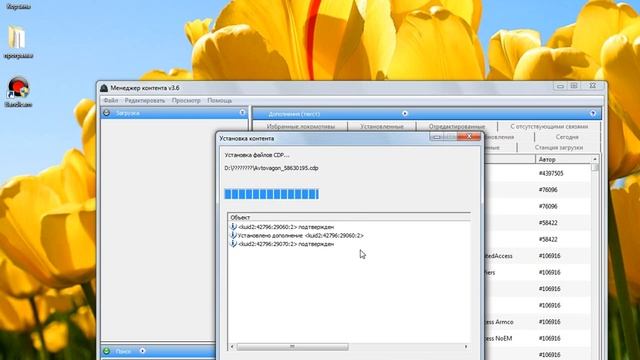Screen dimensions: 640x360
Task: Expand the Дополнения (поиск) header middle arrow
Action: (x=405, y=113)
